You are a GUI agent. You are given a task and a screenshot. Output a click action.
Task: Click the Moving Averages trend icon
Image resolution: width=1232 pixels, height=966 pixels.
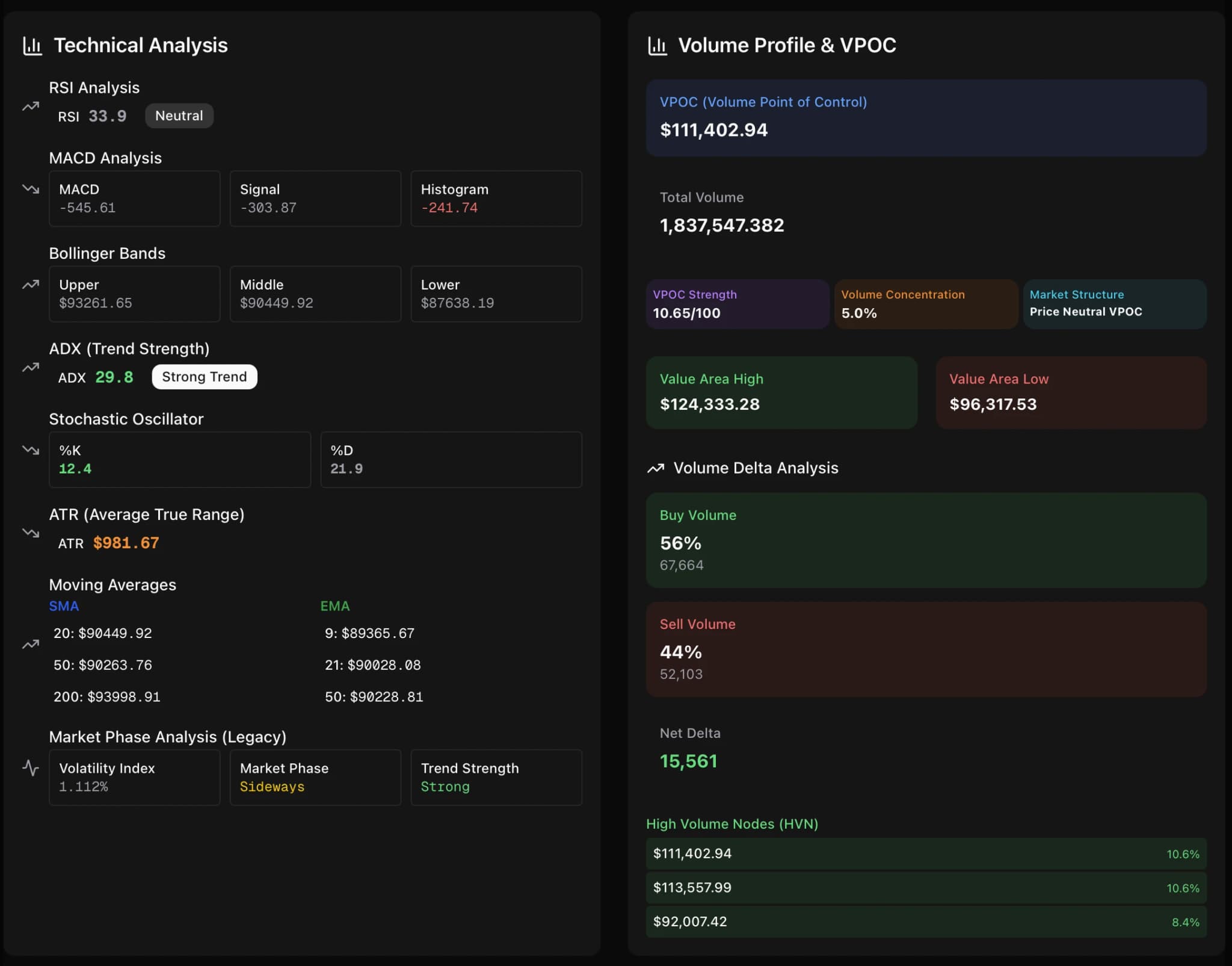[29, 643]
